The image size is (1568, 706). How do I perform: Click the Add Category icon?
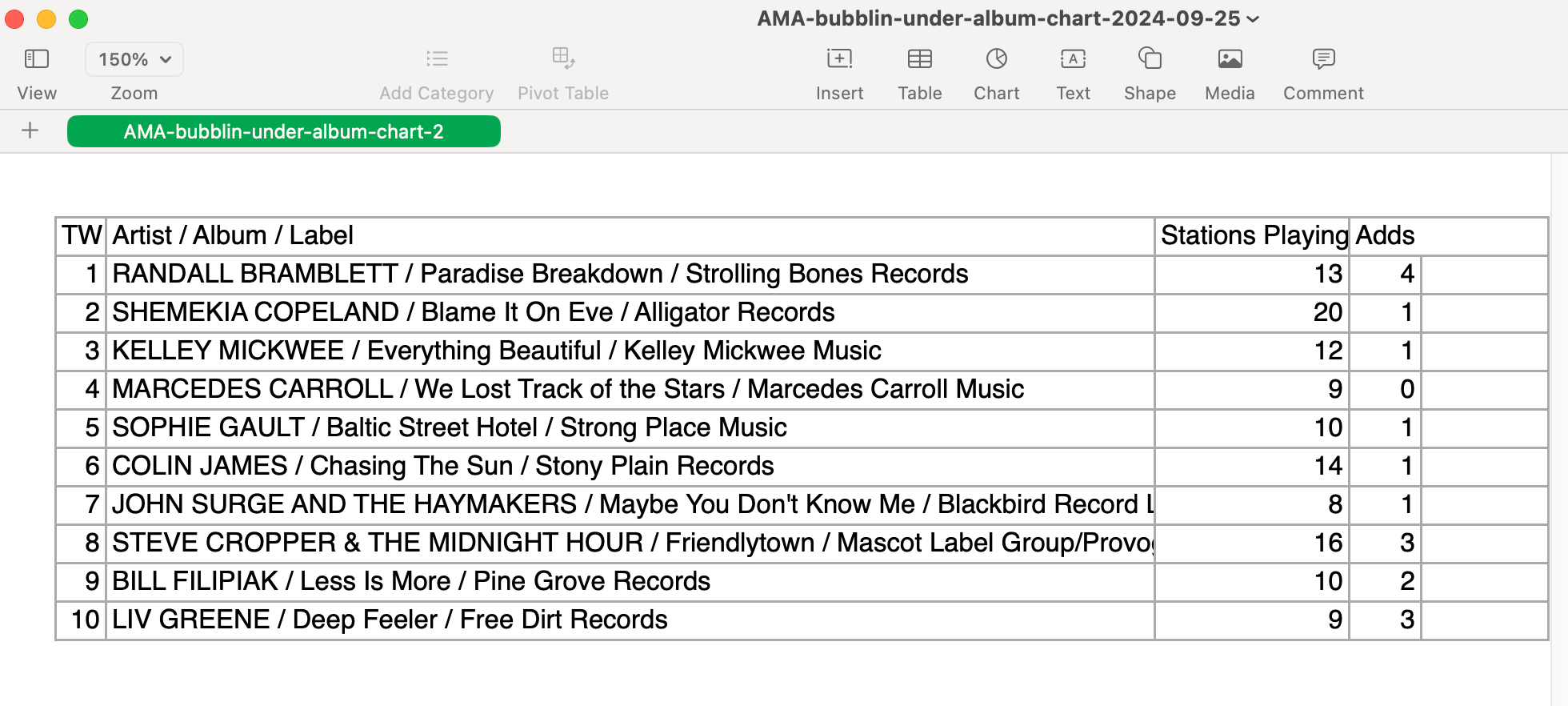point(437,59)
